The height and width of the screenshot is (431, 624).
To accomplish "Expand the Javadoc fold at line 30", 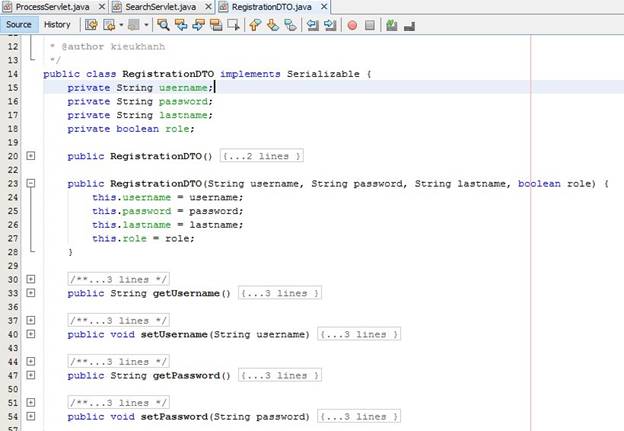I will [31, 279].
